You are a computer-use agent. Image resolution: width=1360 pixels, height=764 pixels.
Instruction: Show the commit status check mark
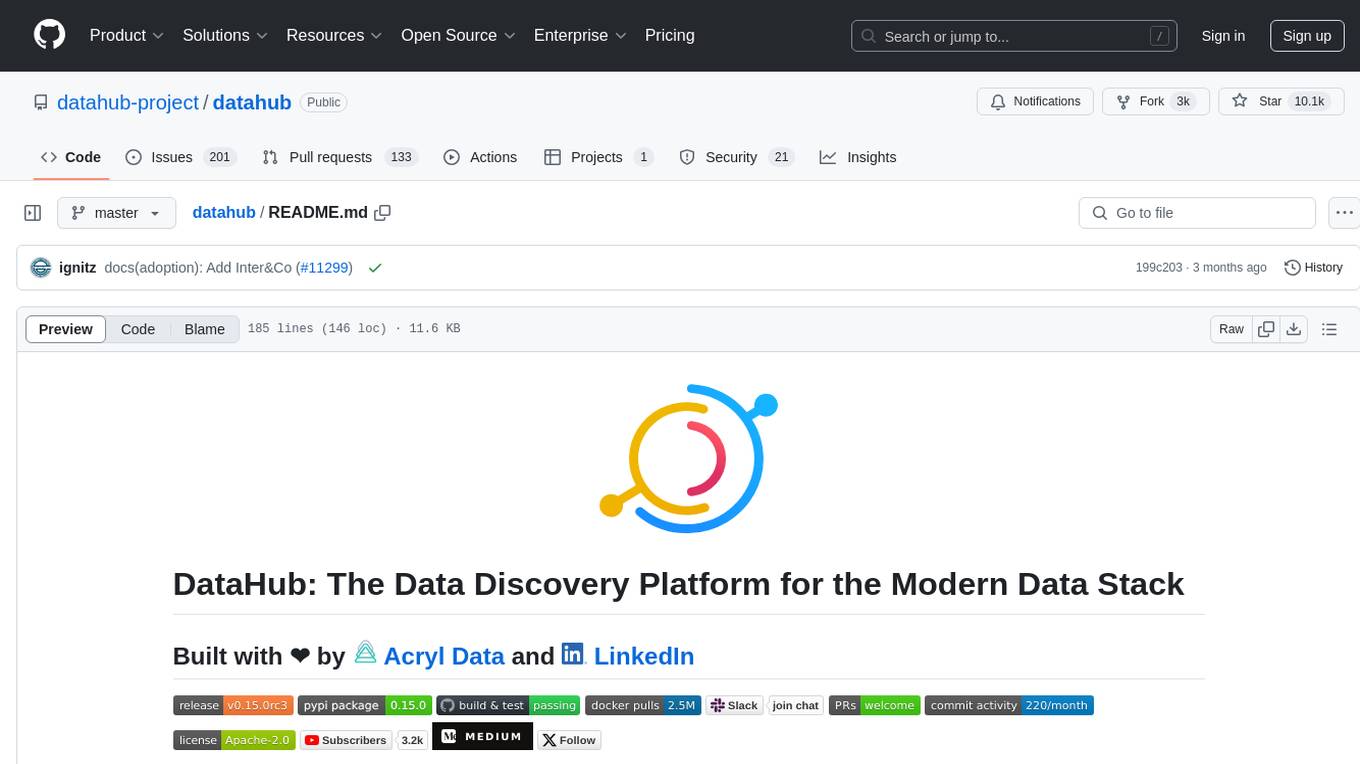click(x=375, y=268)
